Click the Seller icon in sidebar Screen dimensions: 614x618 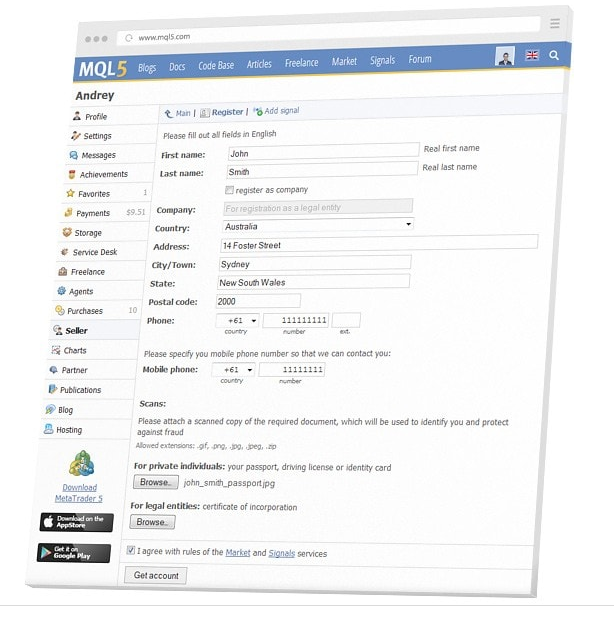click(x=58, y=330)
